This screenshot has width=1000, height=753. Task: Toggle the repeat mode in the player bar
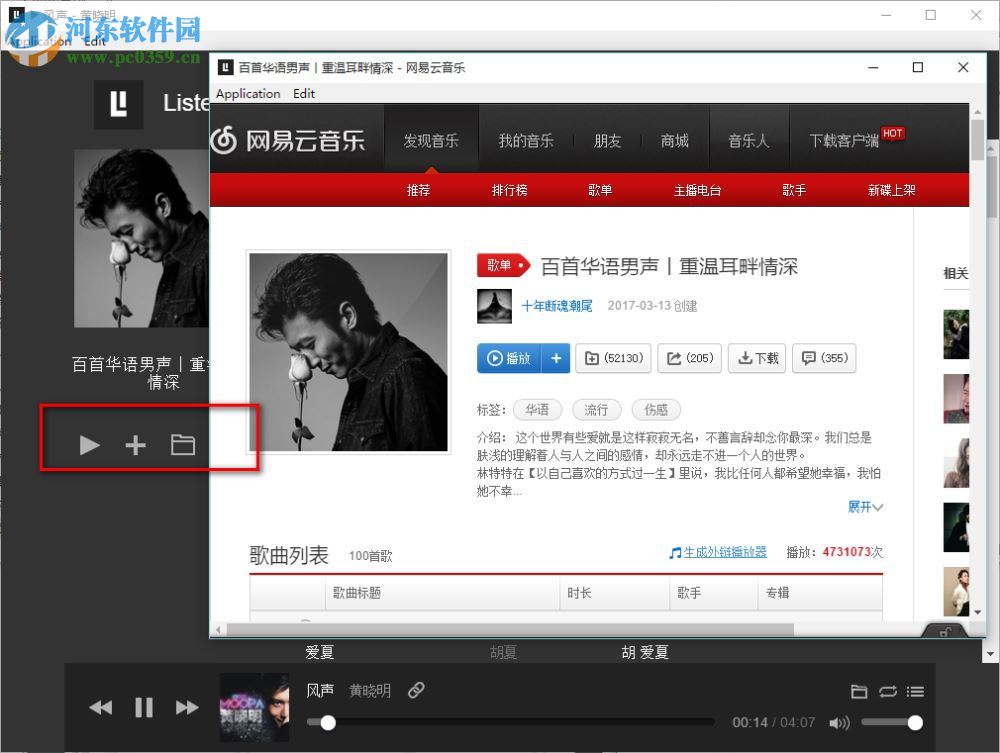888,691
